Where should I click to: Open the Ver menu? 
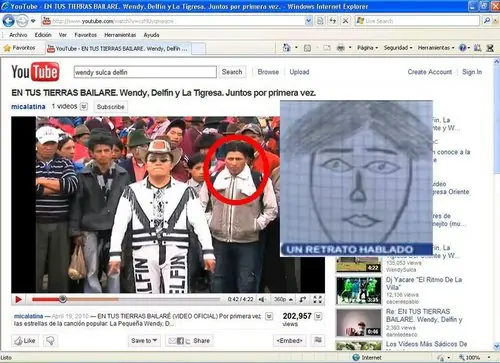click(x=63, y=35)
